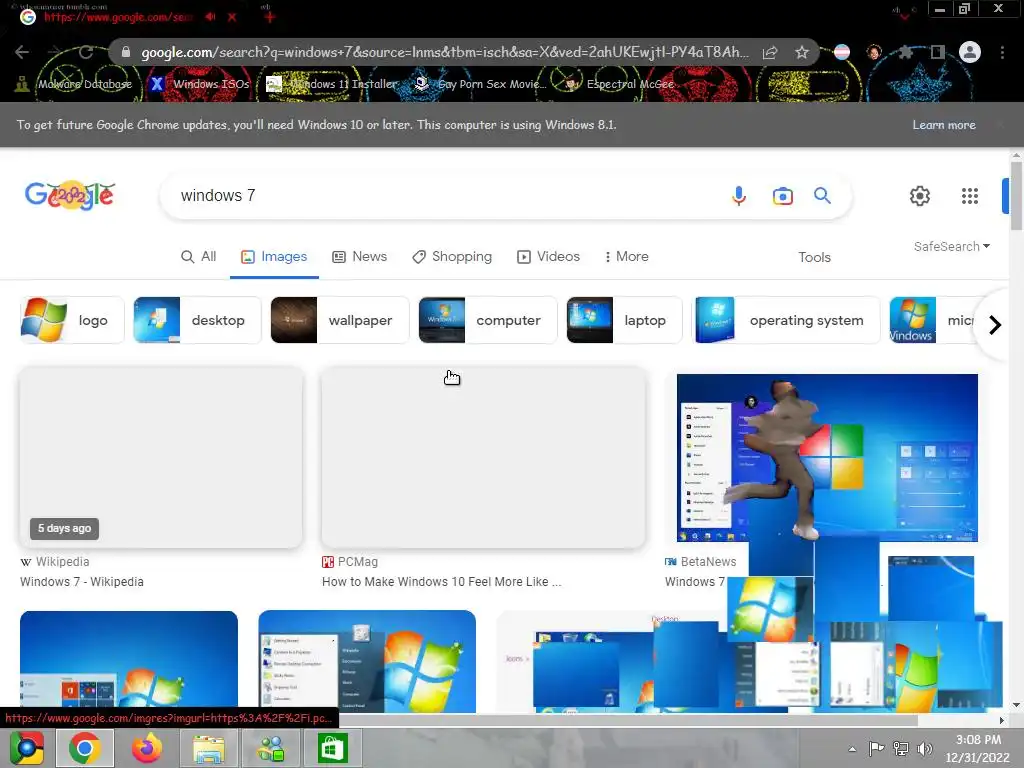Open Google quick settings gear
The image size is (1024, 768).
coord(920,195)
